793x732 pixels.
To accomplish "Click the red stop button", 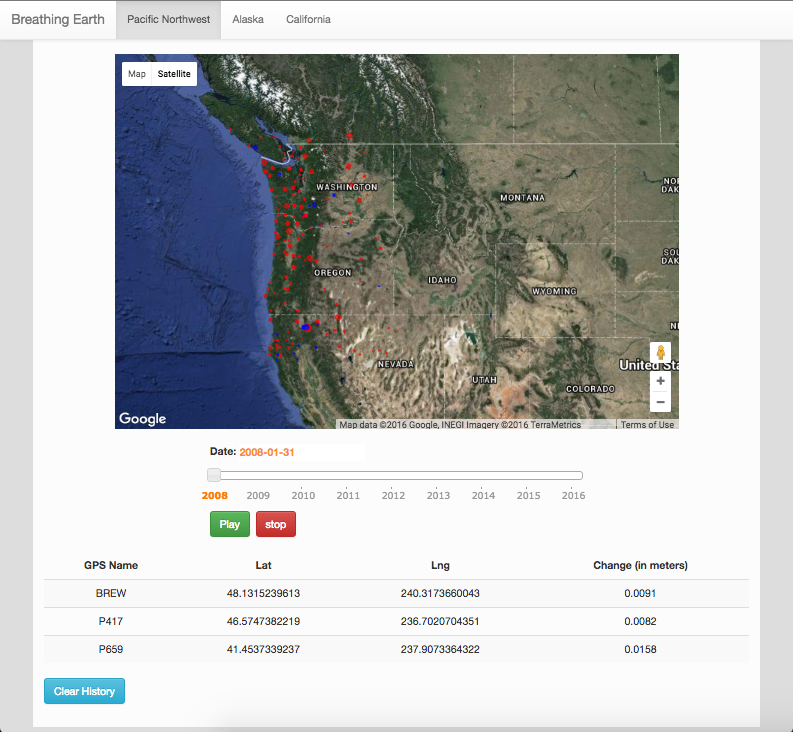I will 276,524.
